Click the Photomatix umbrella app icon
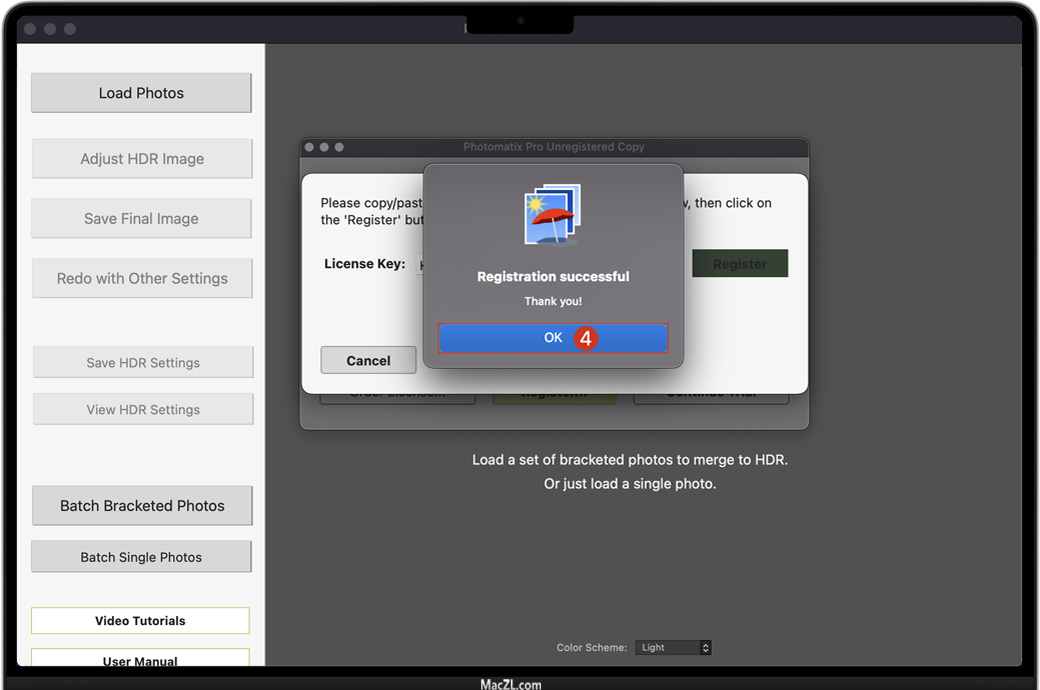 552,215
